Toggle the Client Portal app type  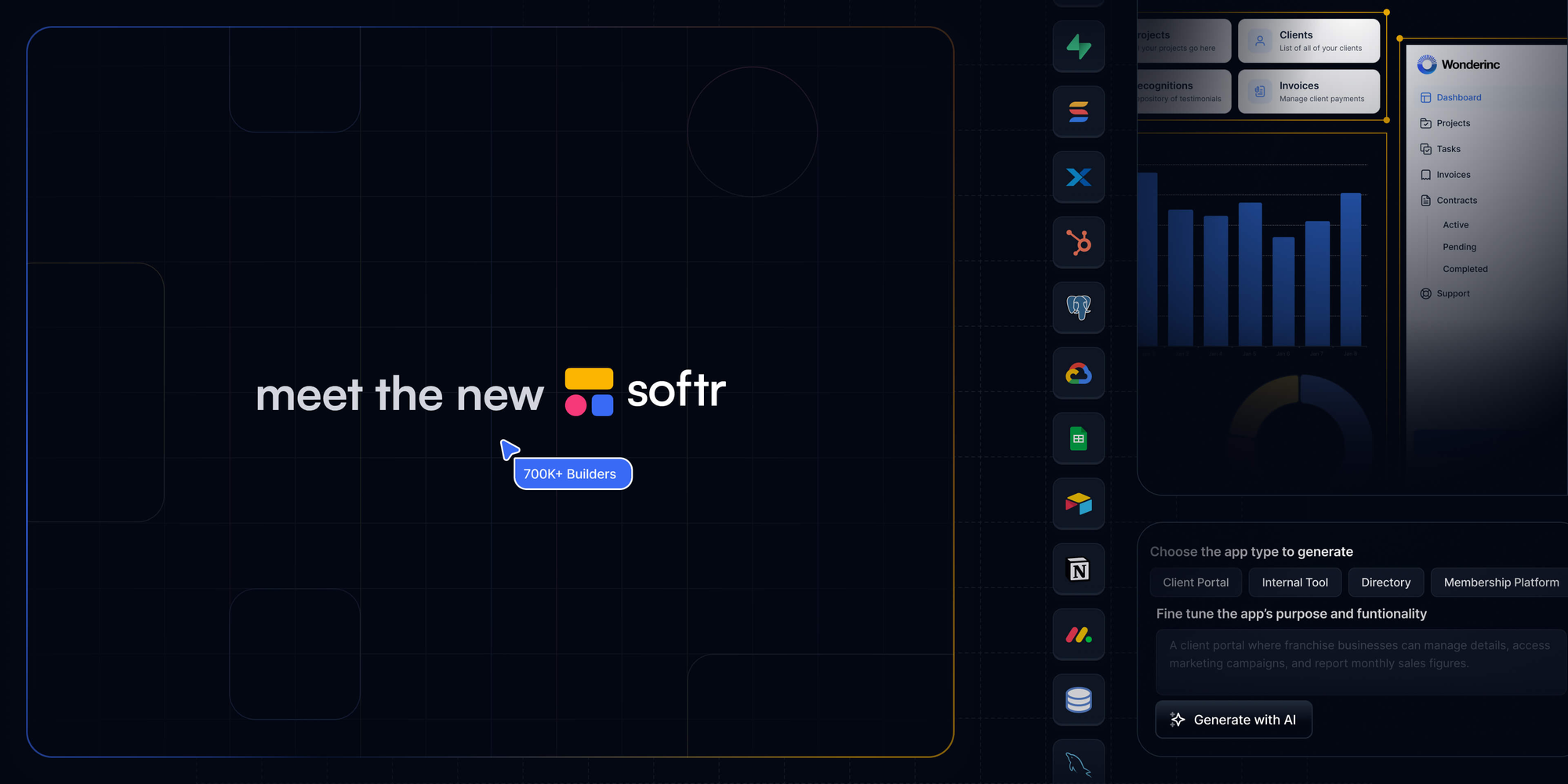1196,582
